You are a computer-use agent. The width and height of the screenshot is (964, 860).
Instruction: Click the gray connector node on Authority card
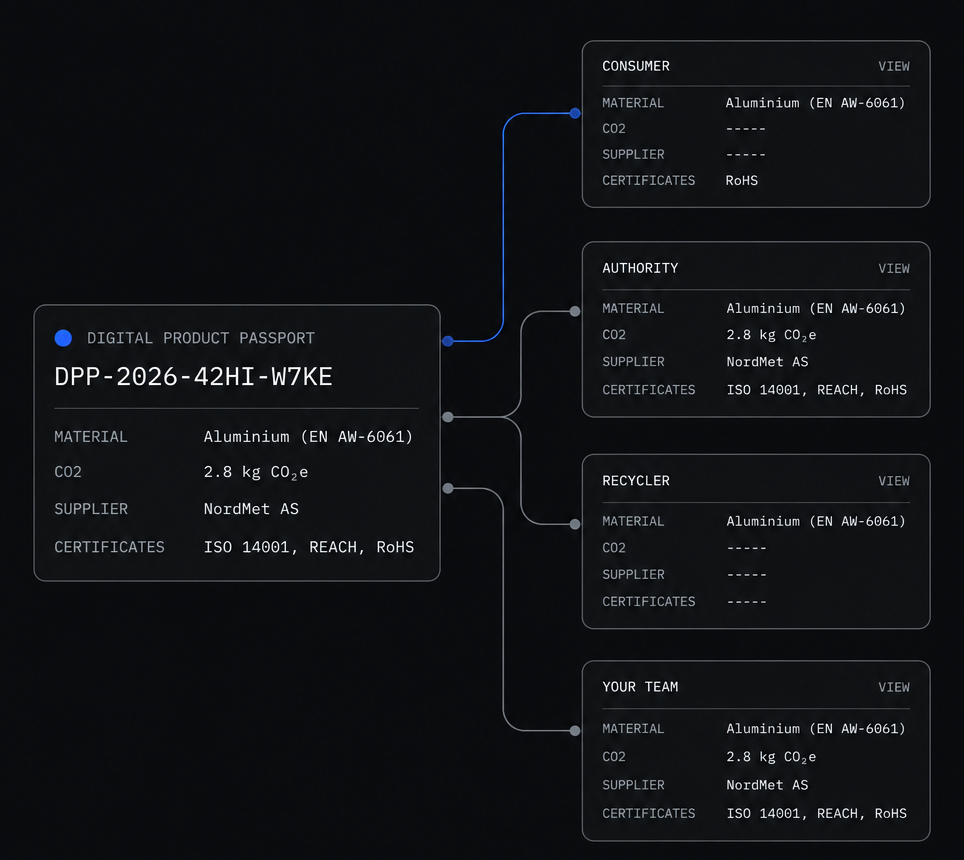click(575, 311)
